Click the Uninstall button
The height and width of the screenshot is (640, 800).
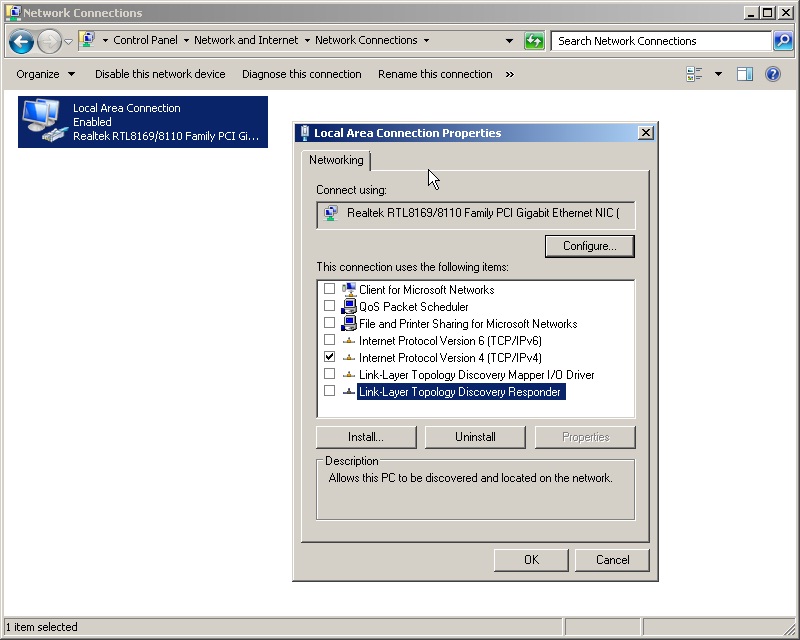coord(475,437)
